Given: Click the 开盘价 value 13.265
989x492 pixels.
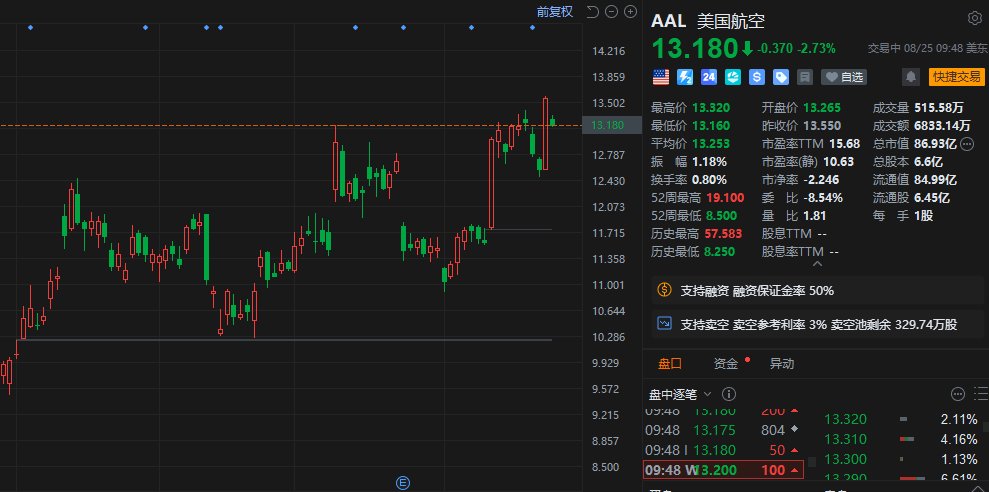Looking at the screenshot, I should (x=822, y=107).
